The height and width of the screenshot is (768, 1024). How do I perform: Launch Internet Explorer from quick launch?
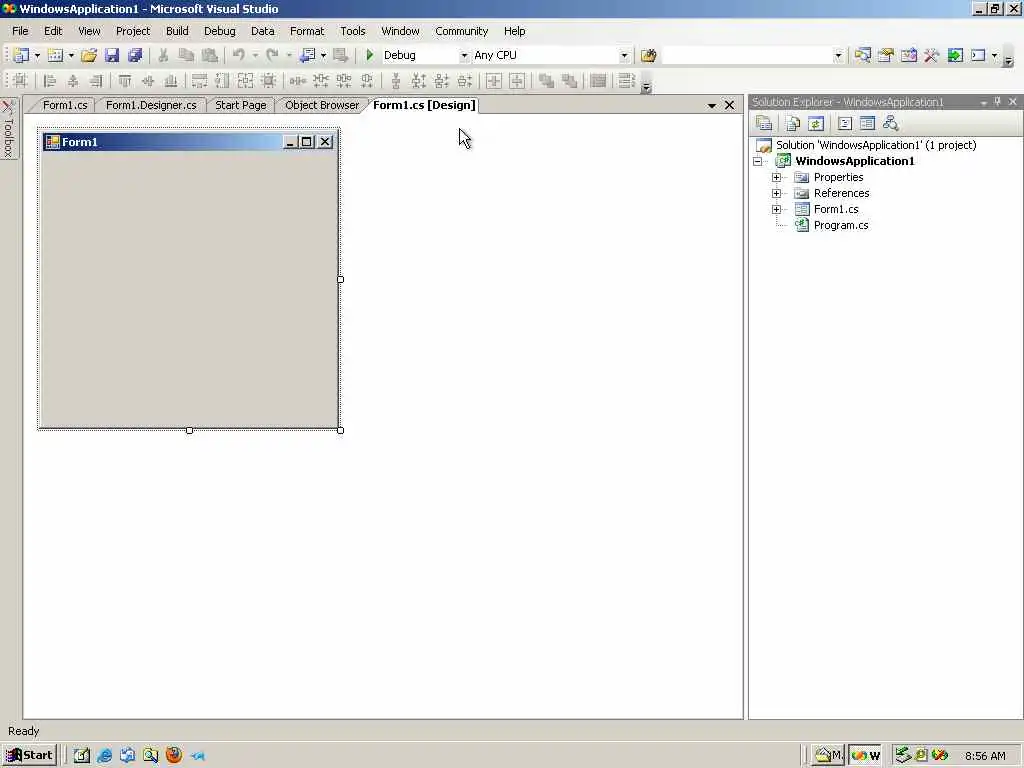pos(104,756)
